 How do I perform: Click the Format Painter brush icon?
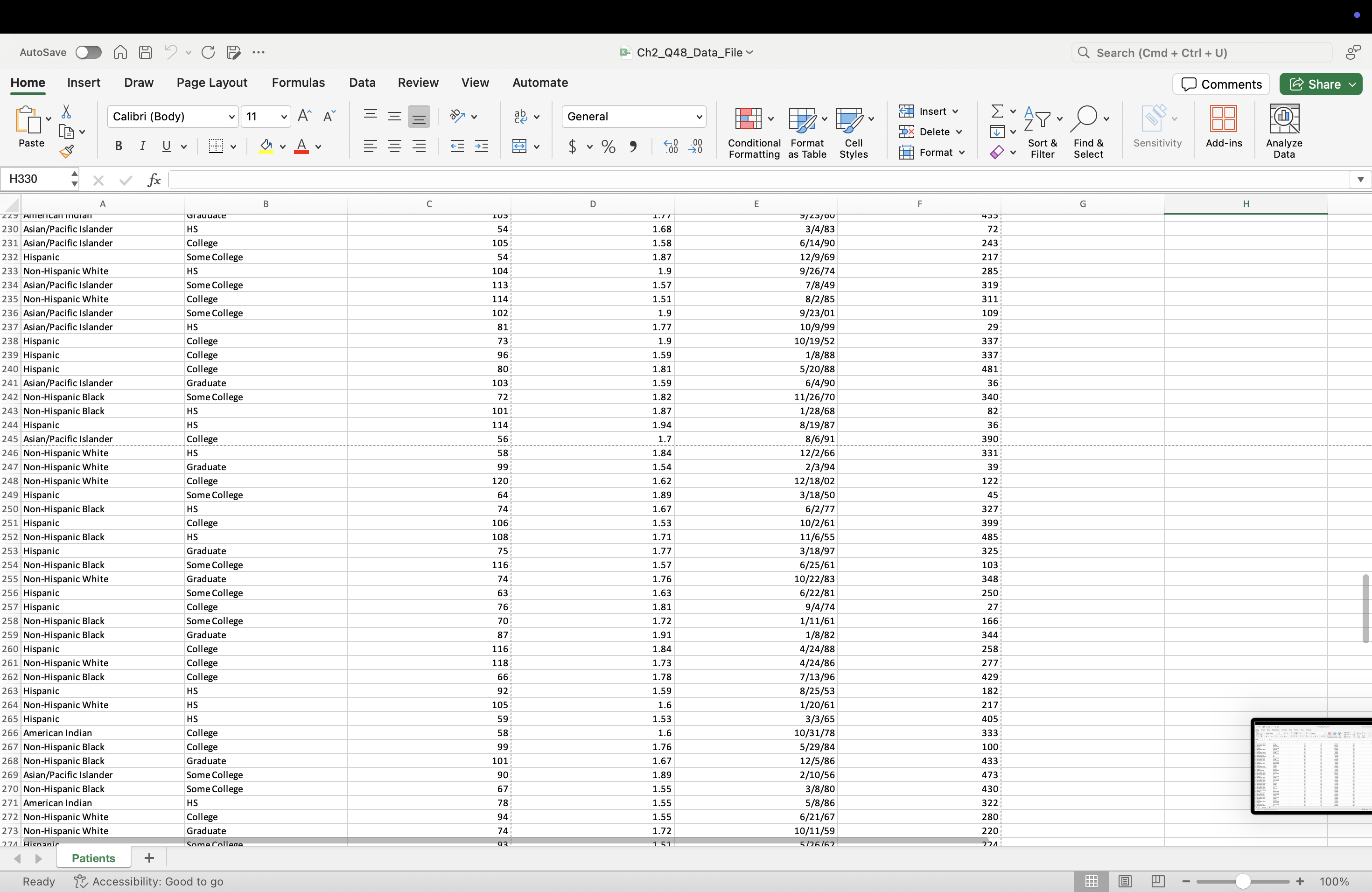coord(66,152)
